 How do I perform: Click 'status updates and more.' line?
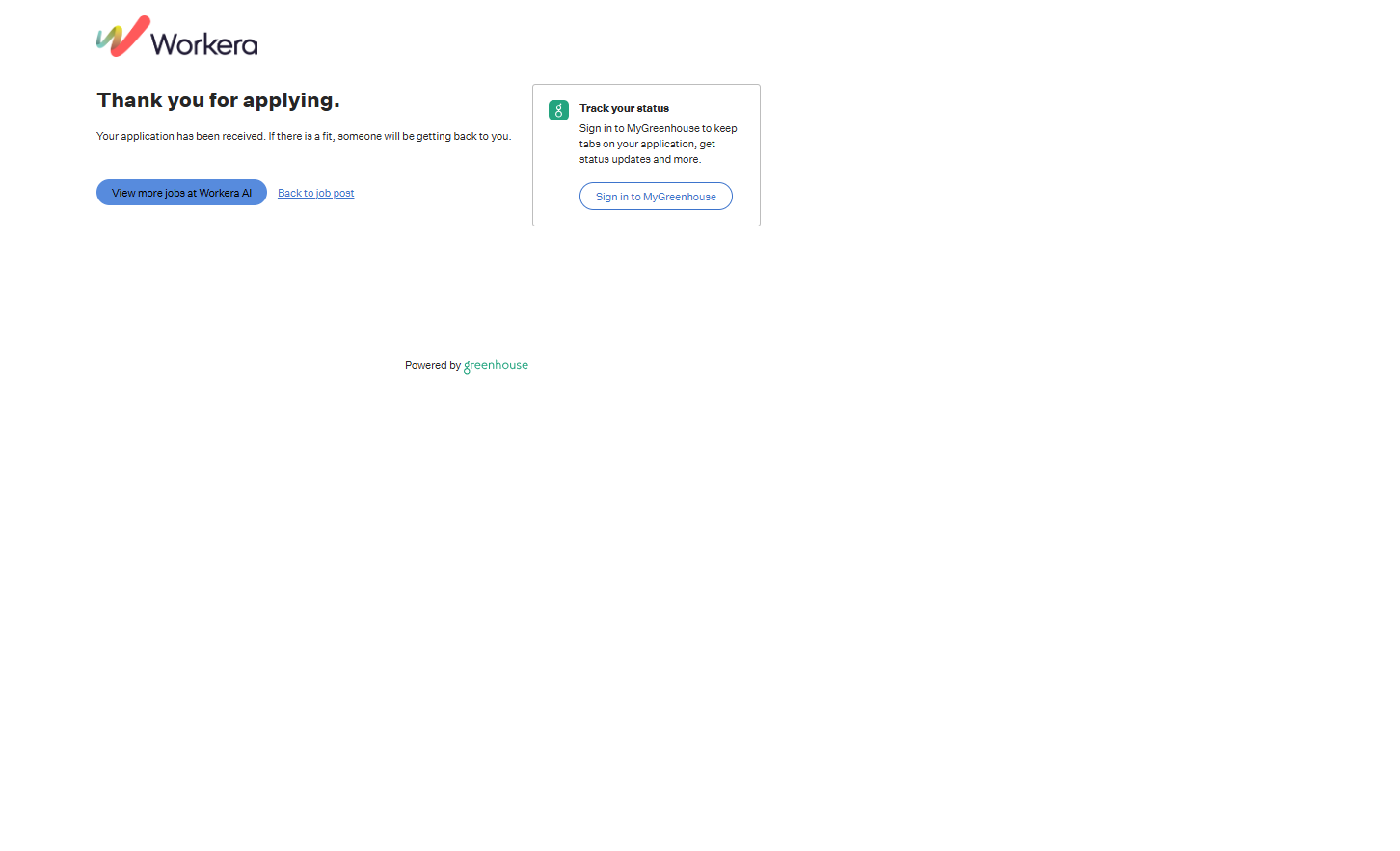[639, 160]
